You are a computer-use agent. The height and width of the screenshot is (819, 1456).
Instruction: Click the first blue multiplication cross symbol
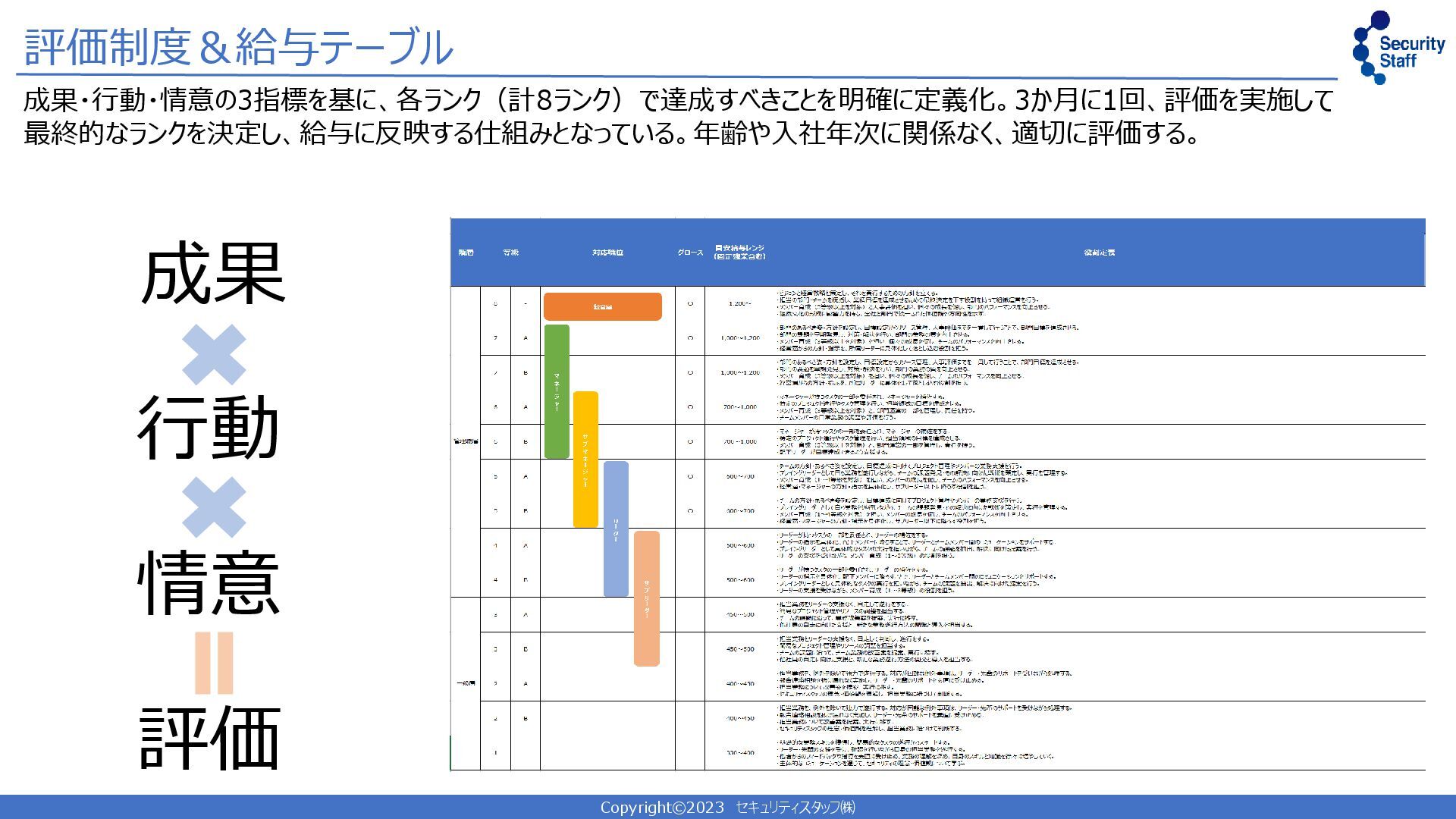[x=214, y=354]
